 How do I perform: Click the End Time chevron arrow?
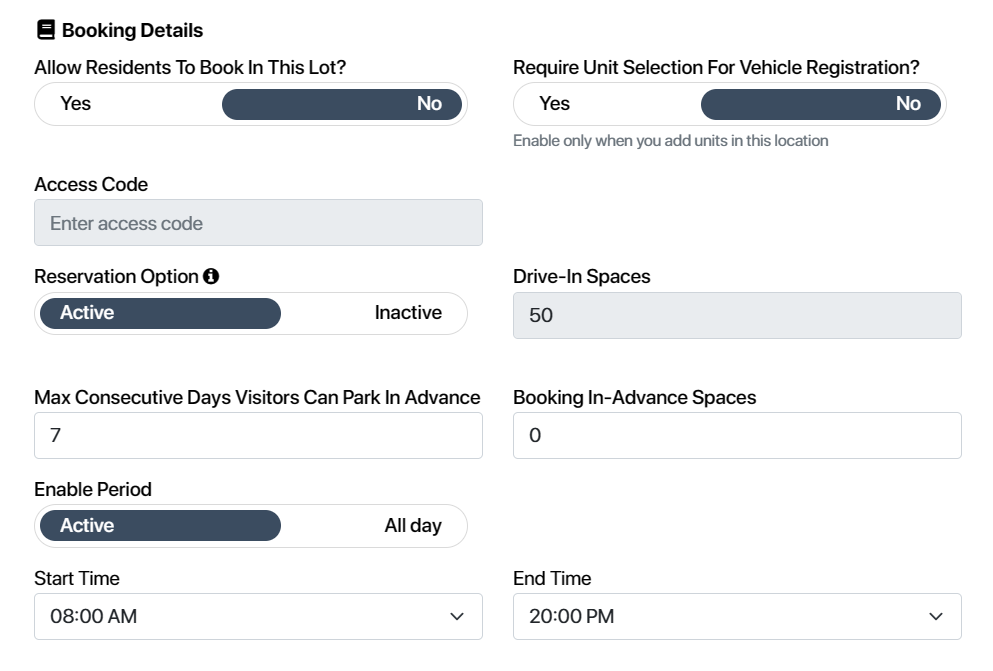936,617
